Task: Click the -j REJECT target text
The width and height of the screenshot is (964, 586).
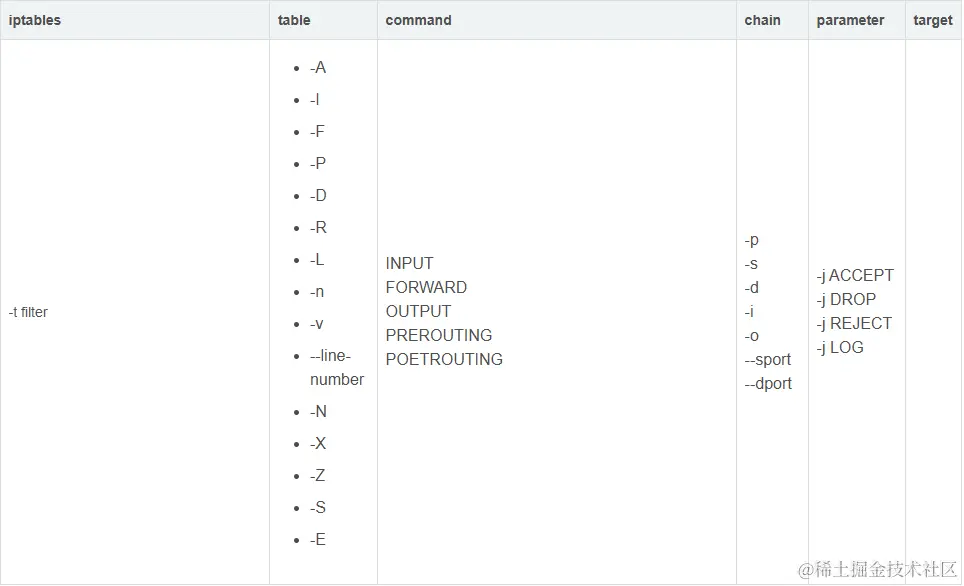Action: point(854,324)
